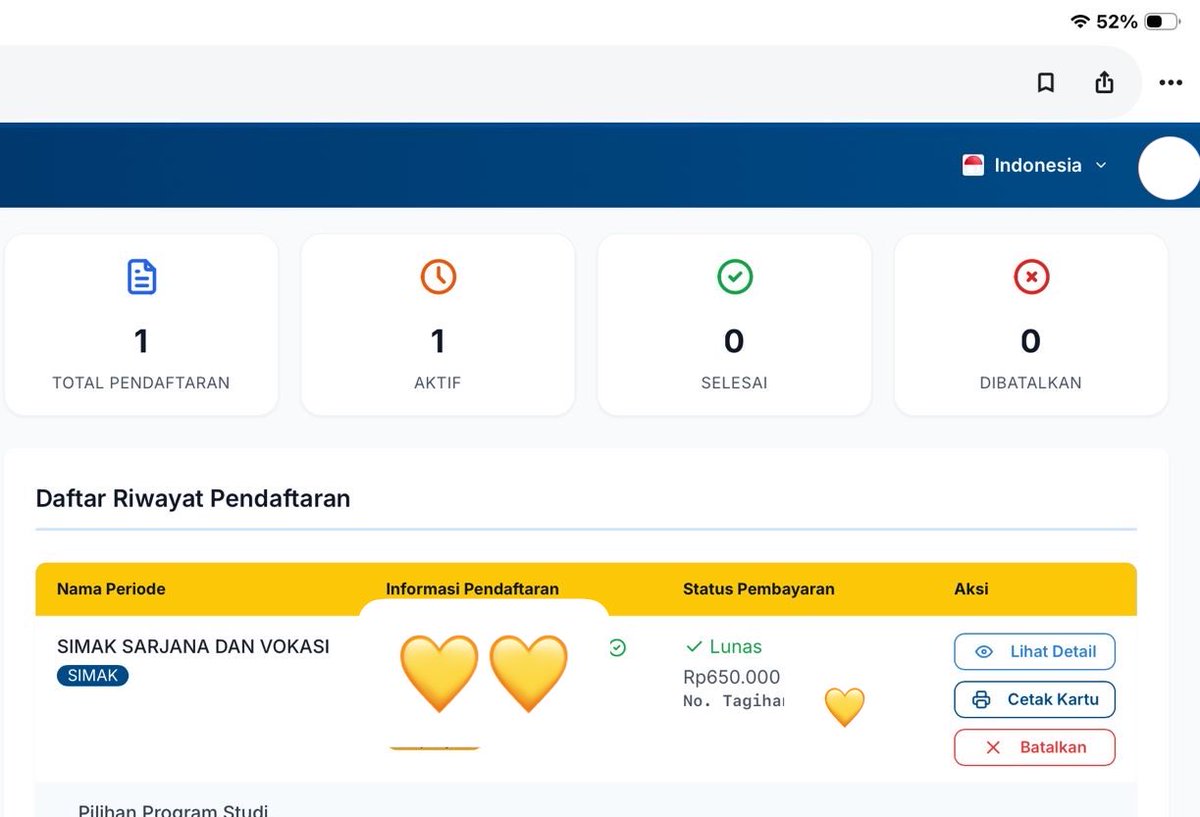The height and width of the screenshot is (817, 1200).
Task: Click the red X icon in Batalkan
Action: [x=993, y=747]
